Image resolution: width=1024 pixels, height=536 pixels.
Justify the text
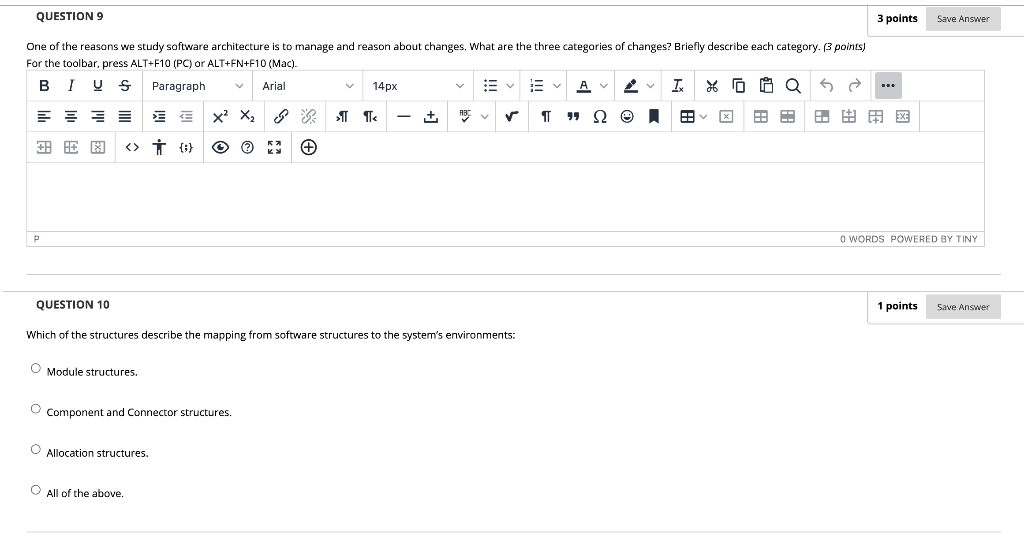[x=125, y=116]
